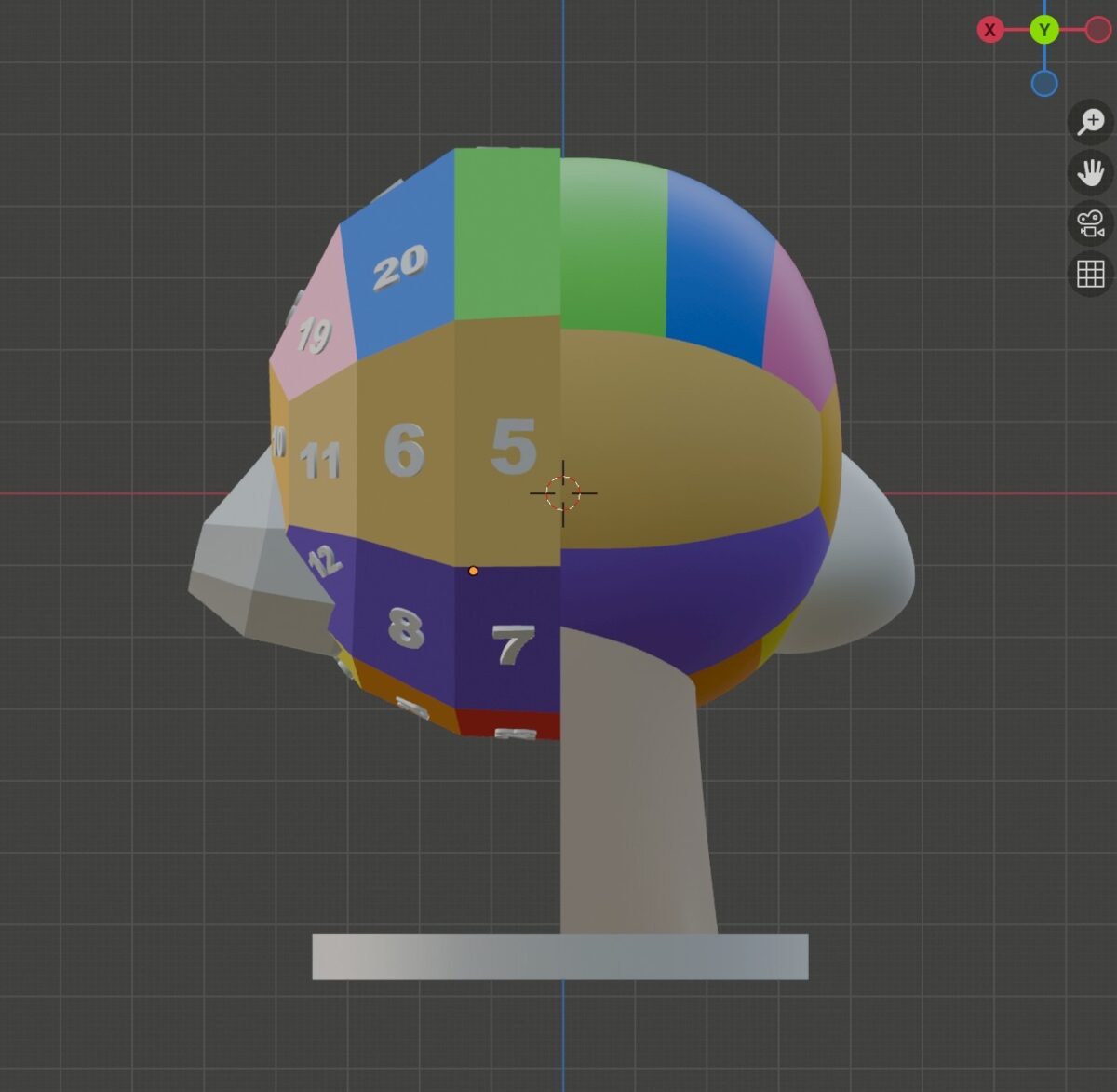Select the orange origin point dot
This screenshot has width=1117, height=1092.
473,571
